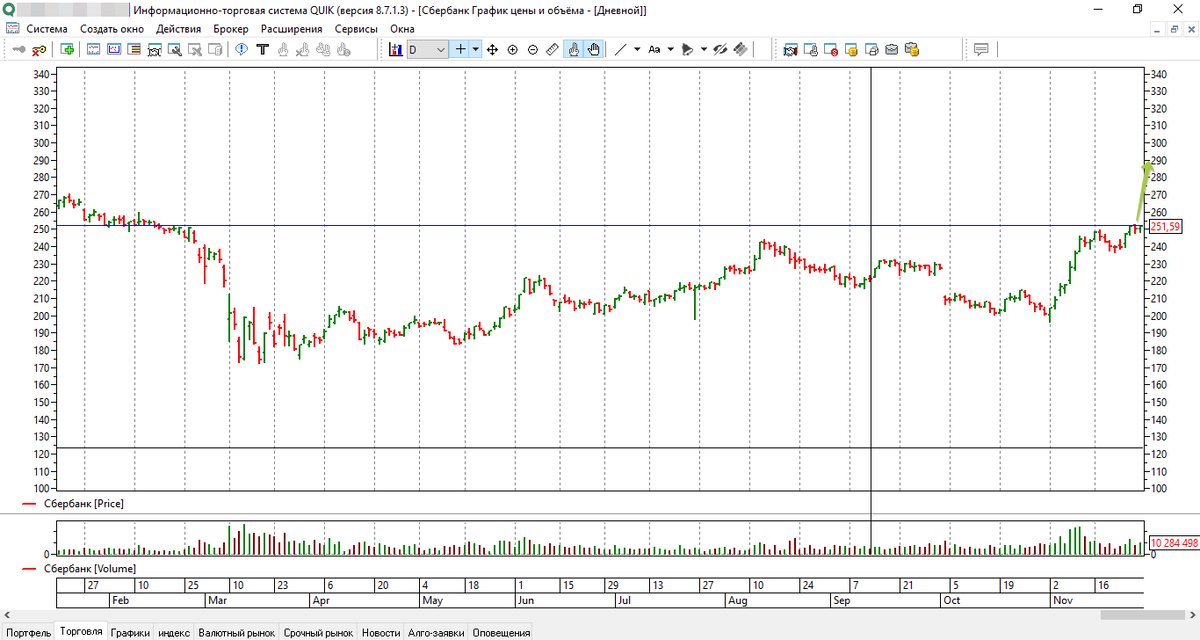
Task: Click the green plus create-window icon
Action: tap(67, 49)
